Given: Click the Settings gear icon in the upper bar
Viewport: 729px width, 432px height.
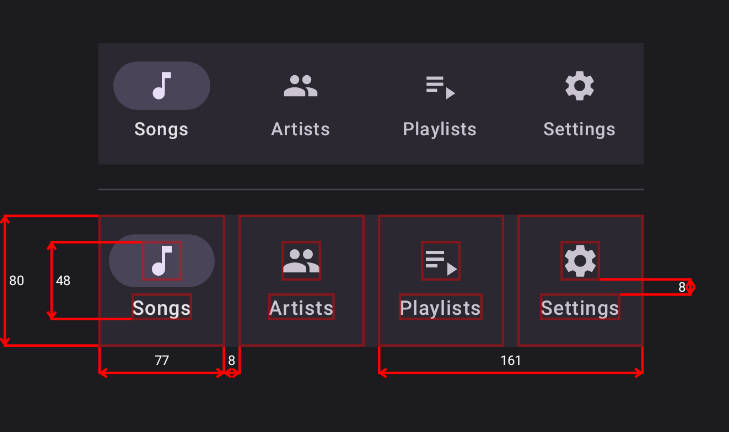Looking at the screenshot, I should tap(579, 86).
